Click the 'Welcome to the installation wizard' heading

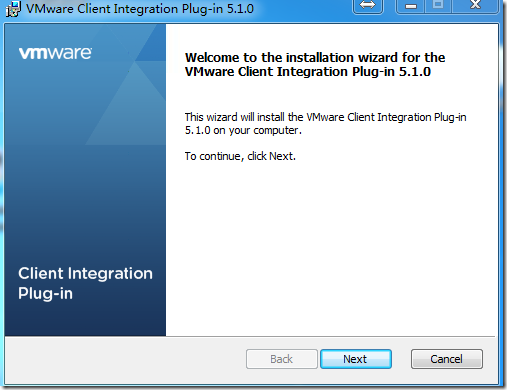315,65
